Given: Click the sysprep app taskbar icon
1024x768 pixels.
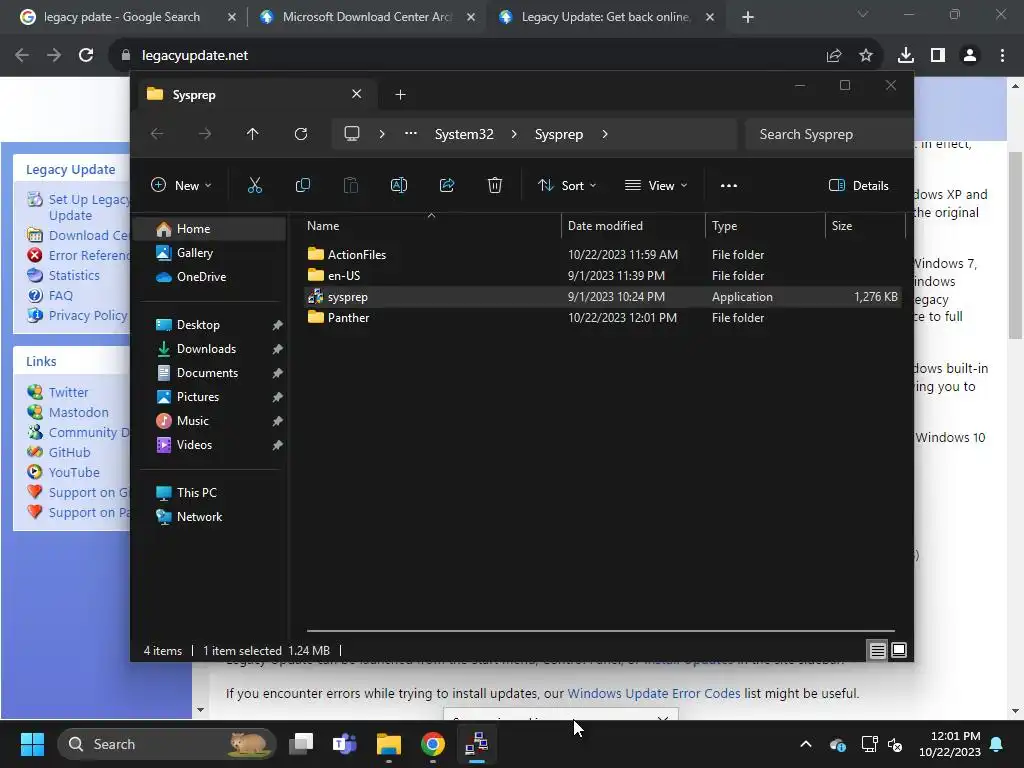Looking at the screenshot, I should pyautogui.click(x=477, y=744).
